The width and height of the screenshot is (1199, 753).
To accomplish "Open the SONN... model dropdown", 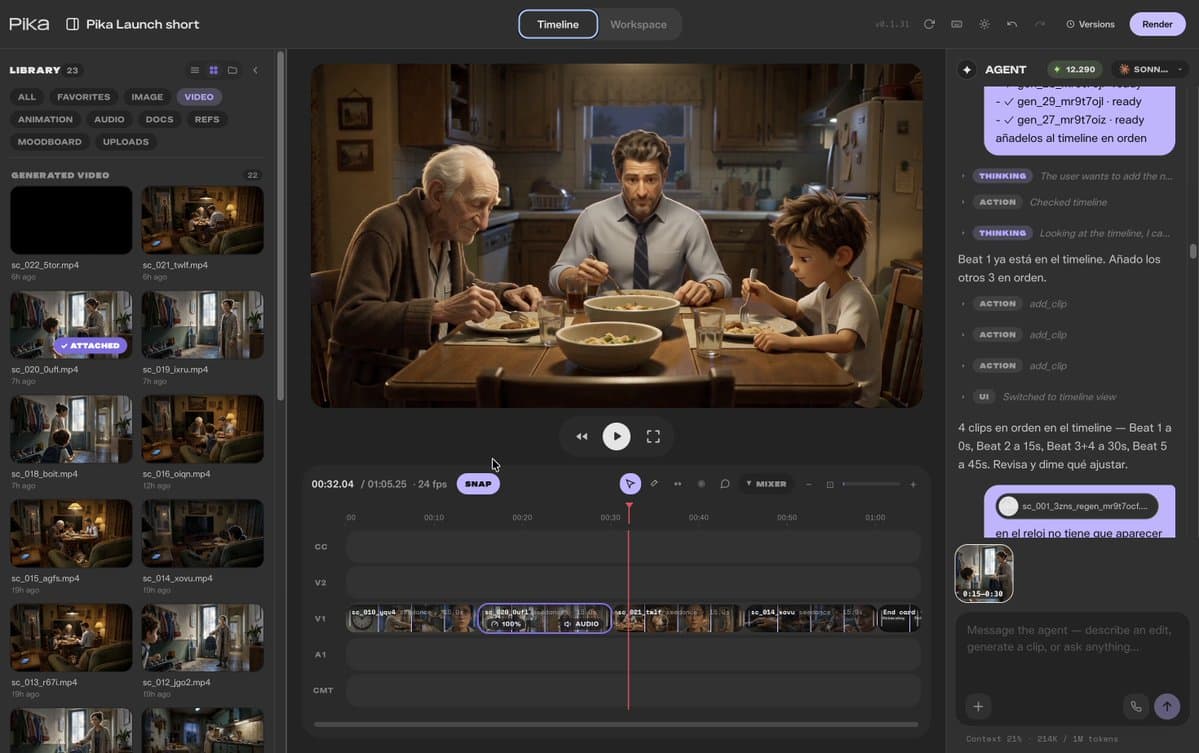I will coord(1150,70).
